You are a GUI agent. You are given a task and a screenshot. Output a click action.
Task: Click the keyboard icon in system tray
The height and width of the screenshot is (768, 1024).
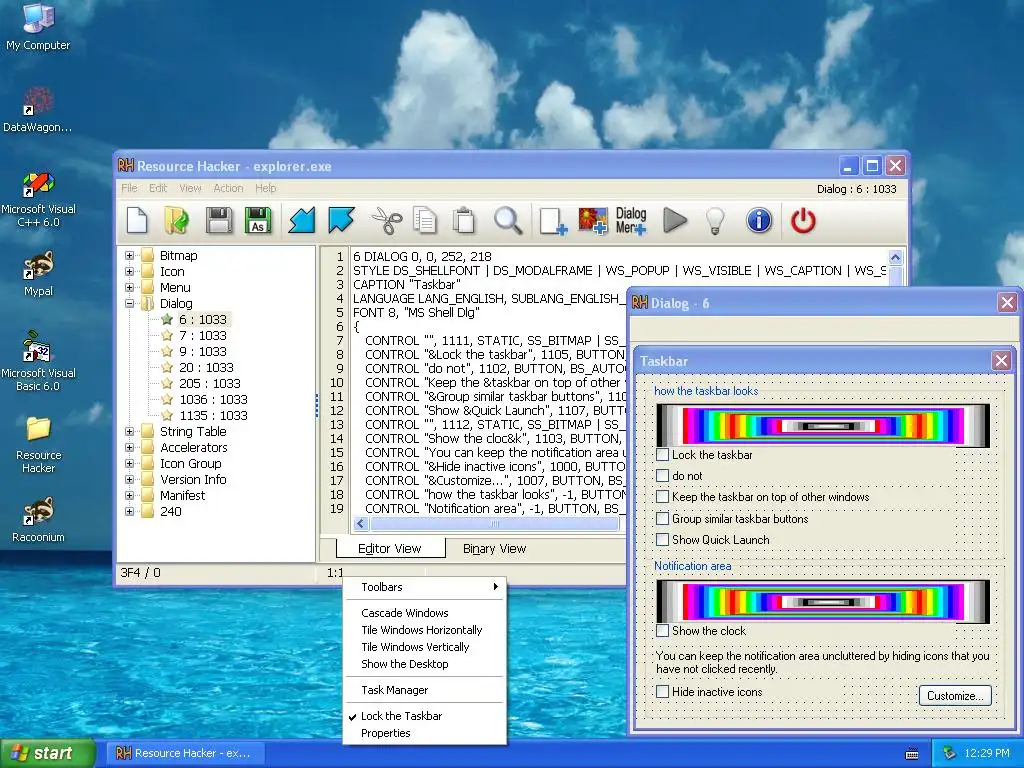[912, 754]
